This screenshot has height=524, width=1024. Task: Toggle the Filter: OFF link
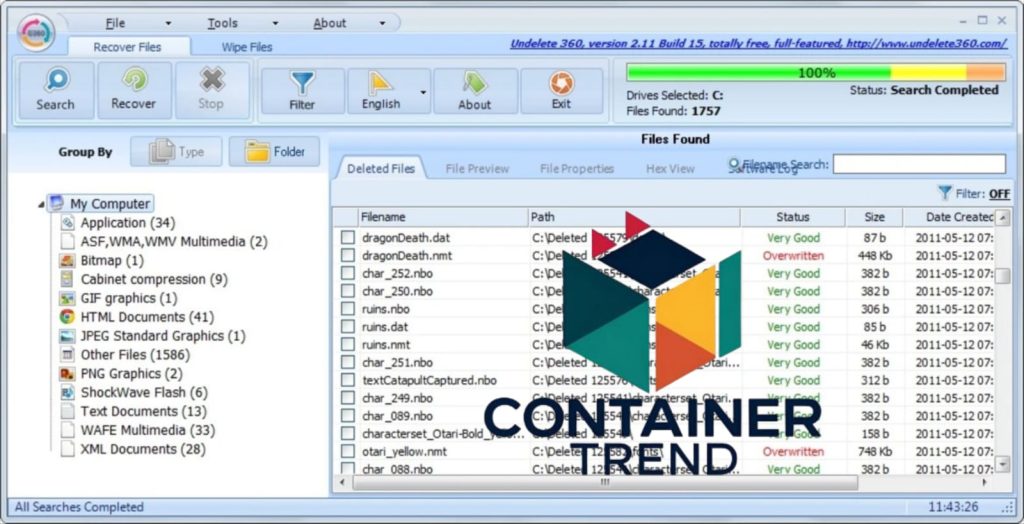(999, 193)
